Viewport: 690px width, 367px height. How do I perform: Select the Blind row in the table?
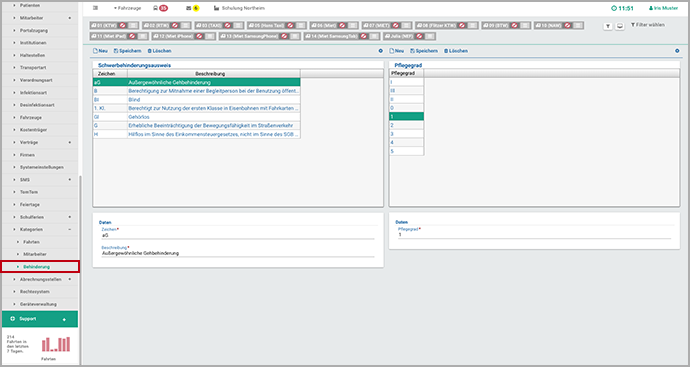[196, 100]
